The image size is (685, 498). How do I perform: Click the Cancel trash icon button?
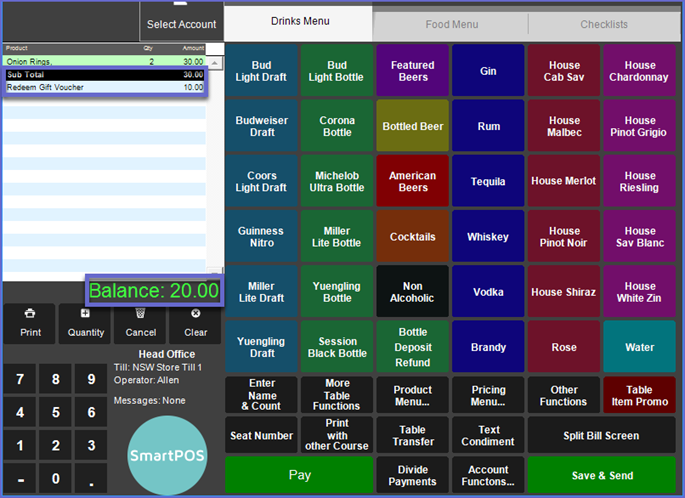[x=140, y=322]
